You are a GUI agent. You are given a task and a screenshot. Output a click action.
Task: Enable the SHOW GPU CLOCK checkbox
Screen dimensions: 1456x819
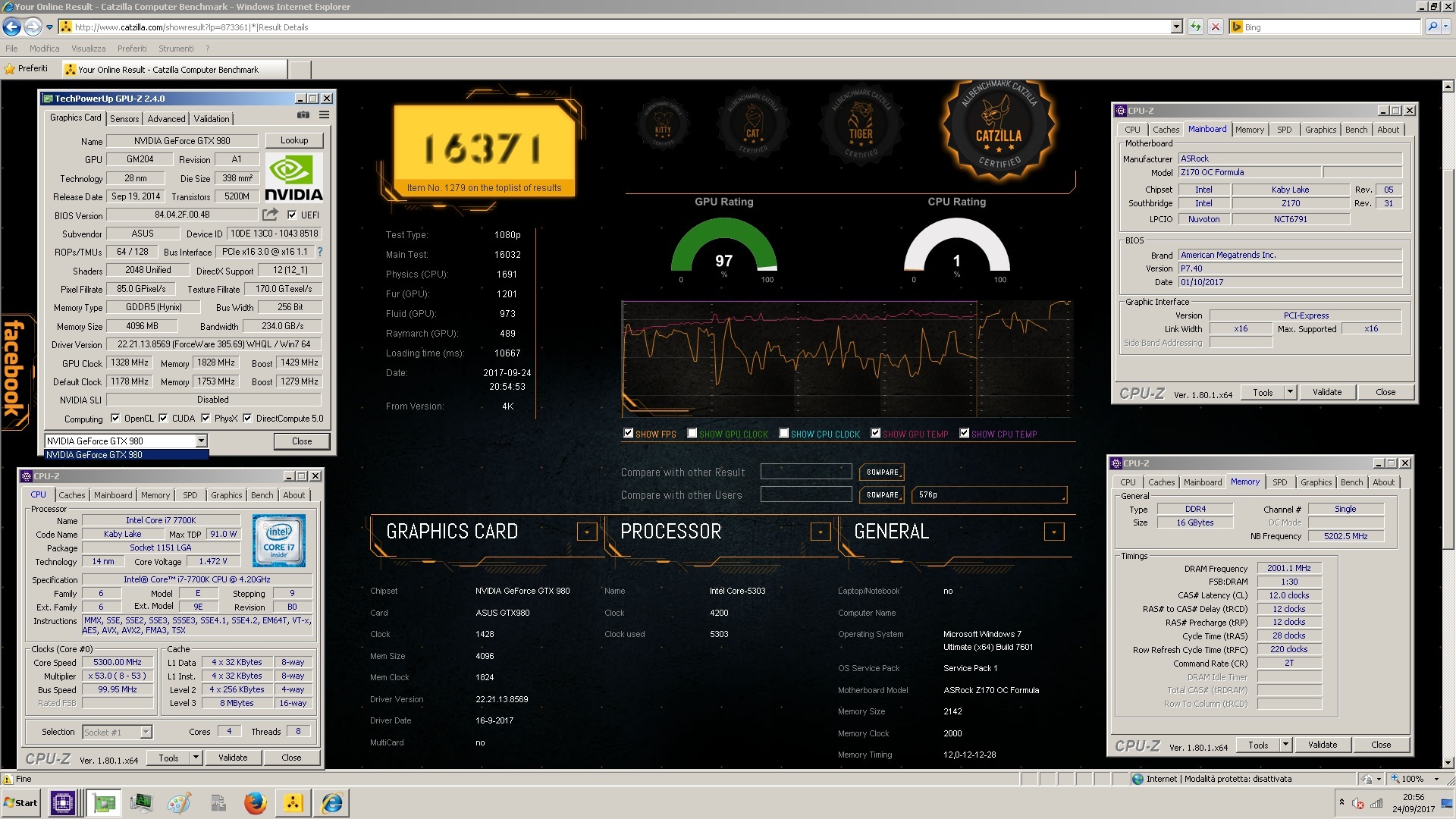pos(692,433)
